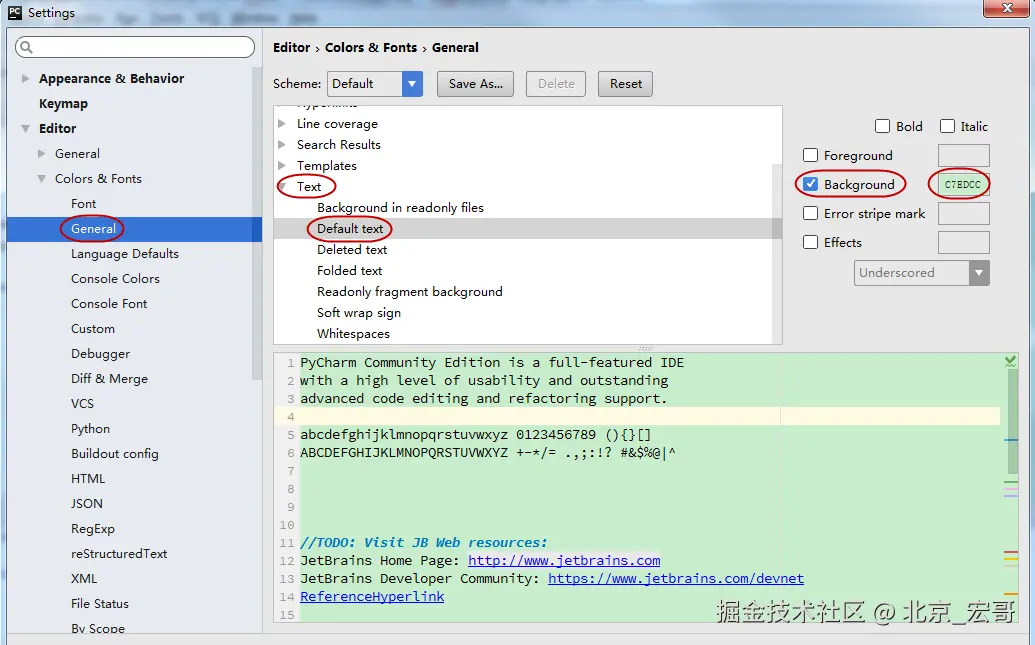Click the Save As... button
The height and width of the screenshot is (645, 1035).
(475, 84)
